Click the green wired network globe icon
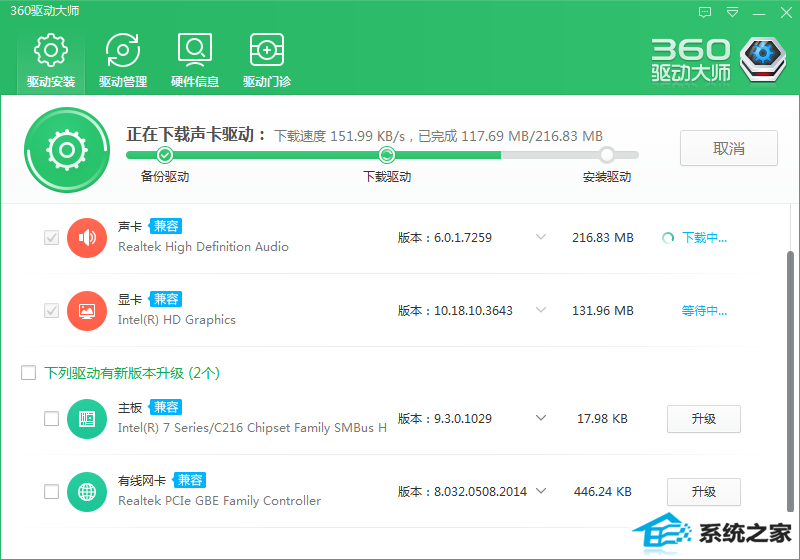This screenshot has height=560, width=800. tap(87, 492)
